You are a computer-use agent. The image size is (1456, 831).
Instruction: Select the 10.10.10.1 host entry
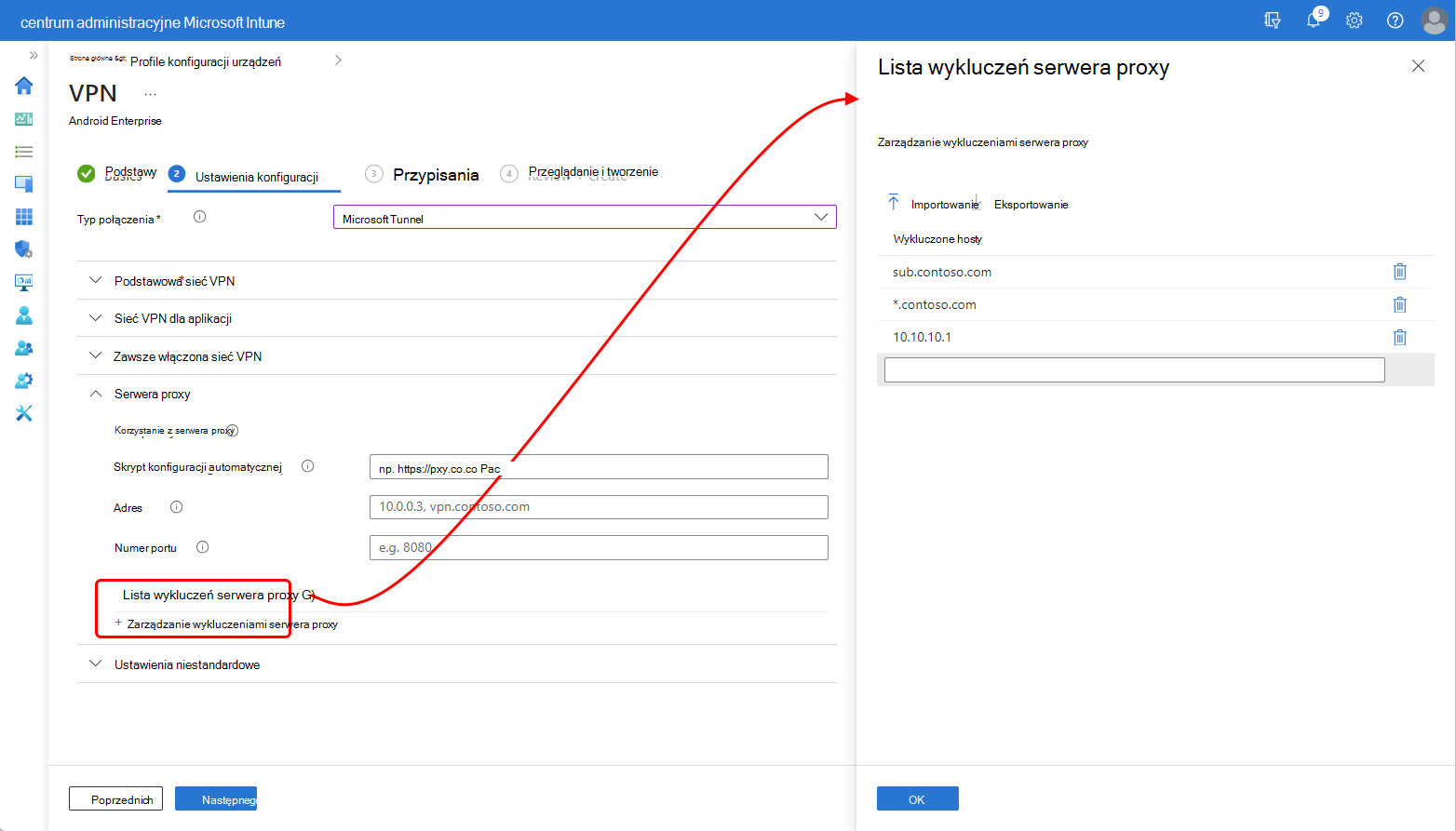click(x=922, y=337)
